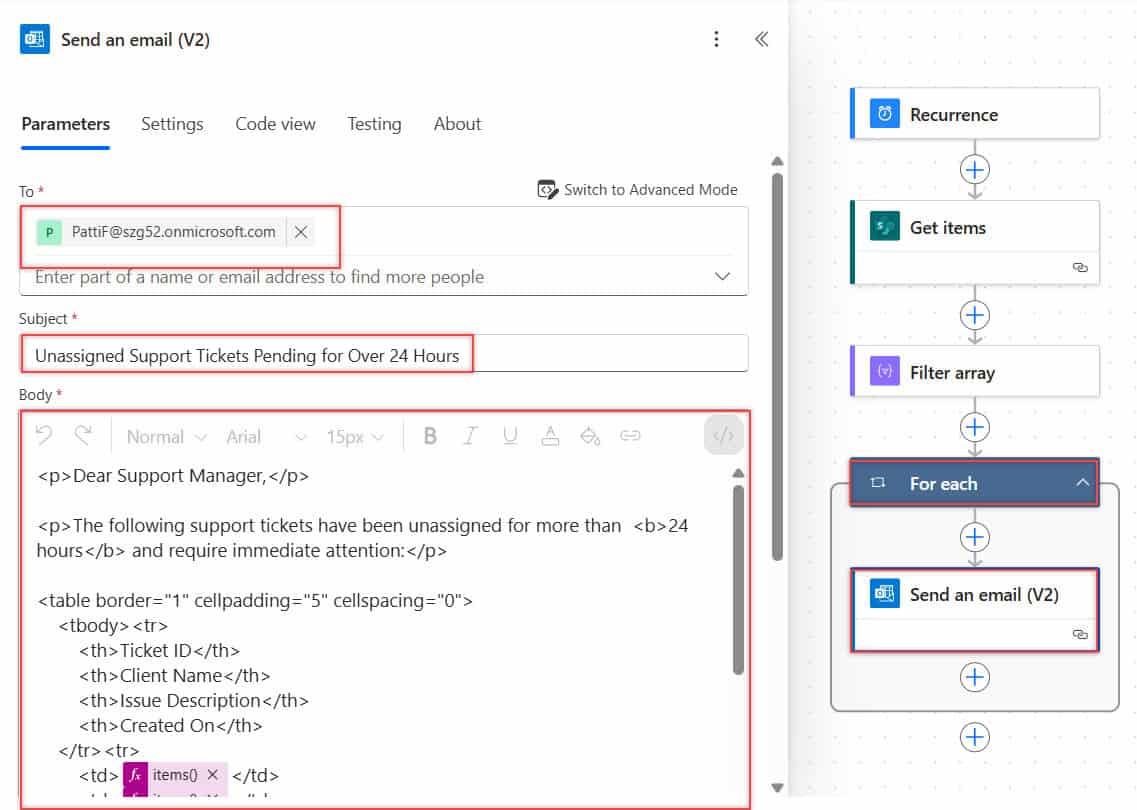The image size is (1137, 810).
Task: Select the Recurrence trigger card
Action: click(x=974, y=113)
